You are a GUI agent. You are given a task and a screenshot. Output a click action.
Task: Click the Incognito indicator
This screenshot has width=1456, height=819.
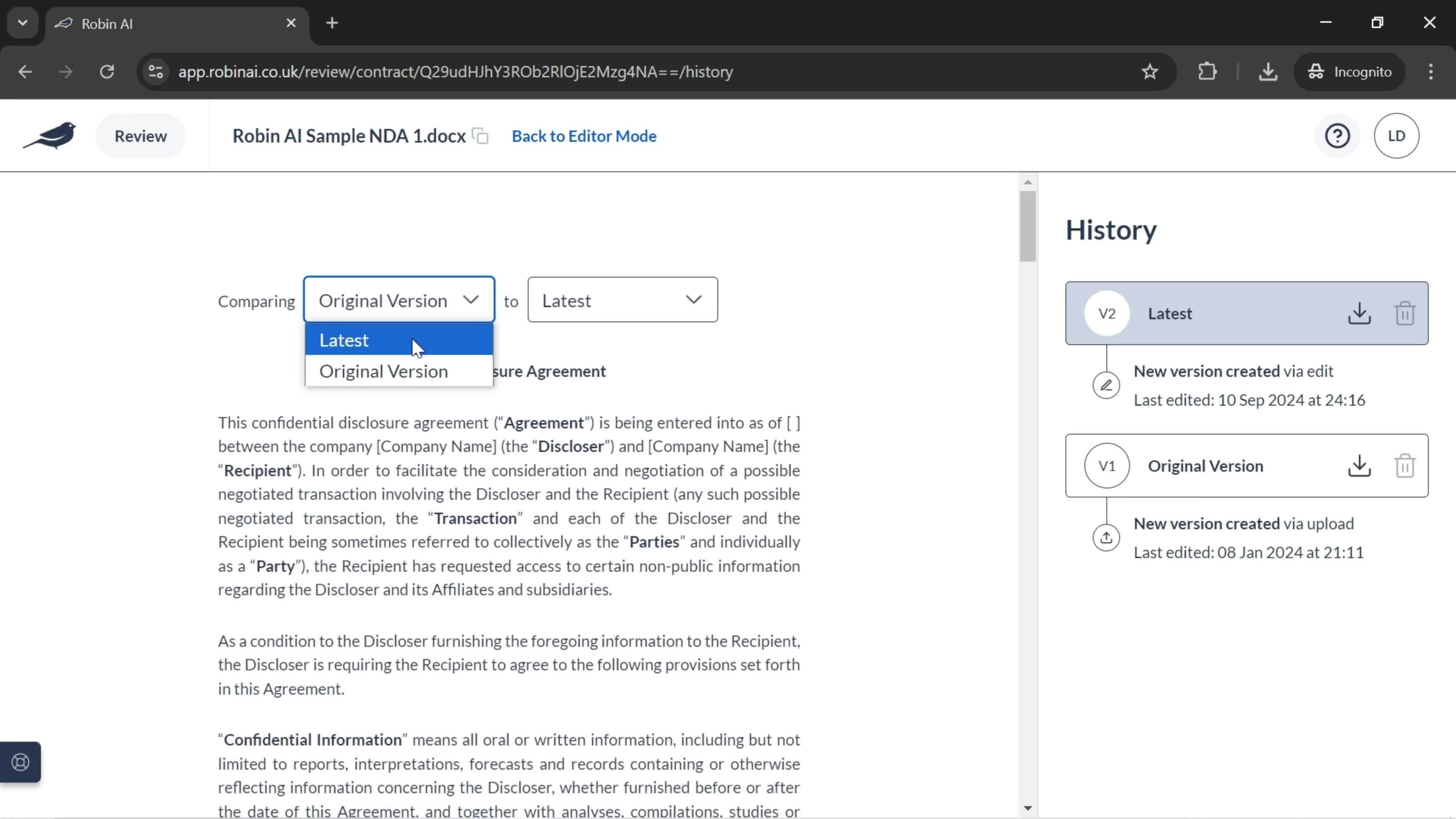point(1350,72)
